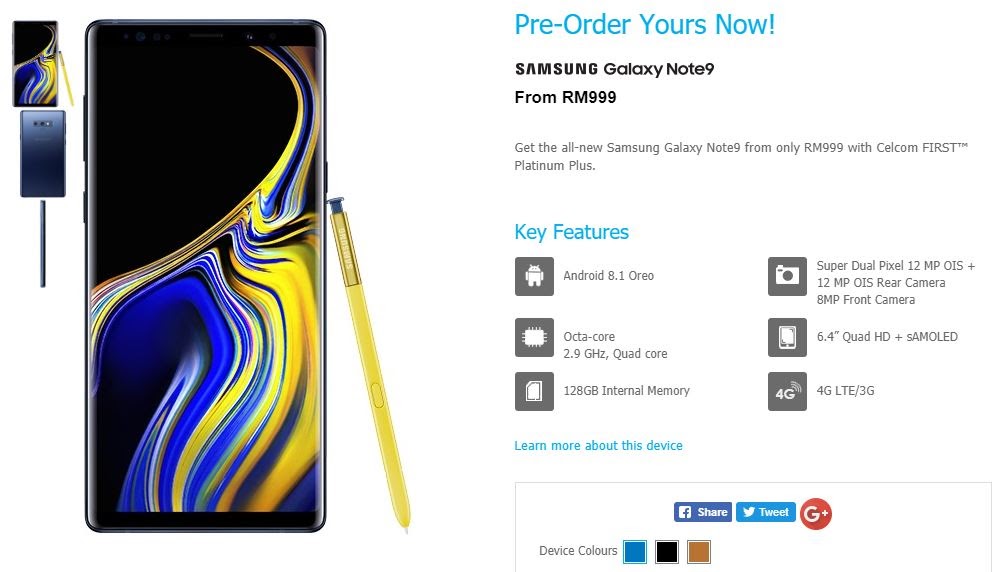Select the copper device colour

[699, 552]
